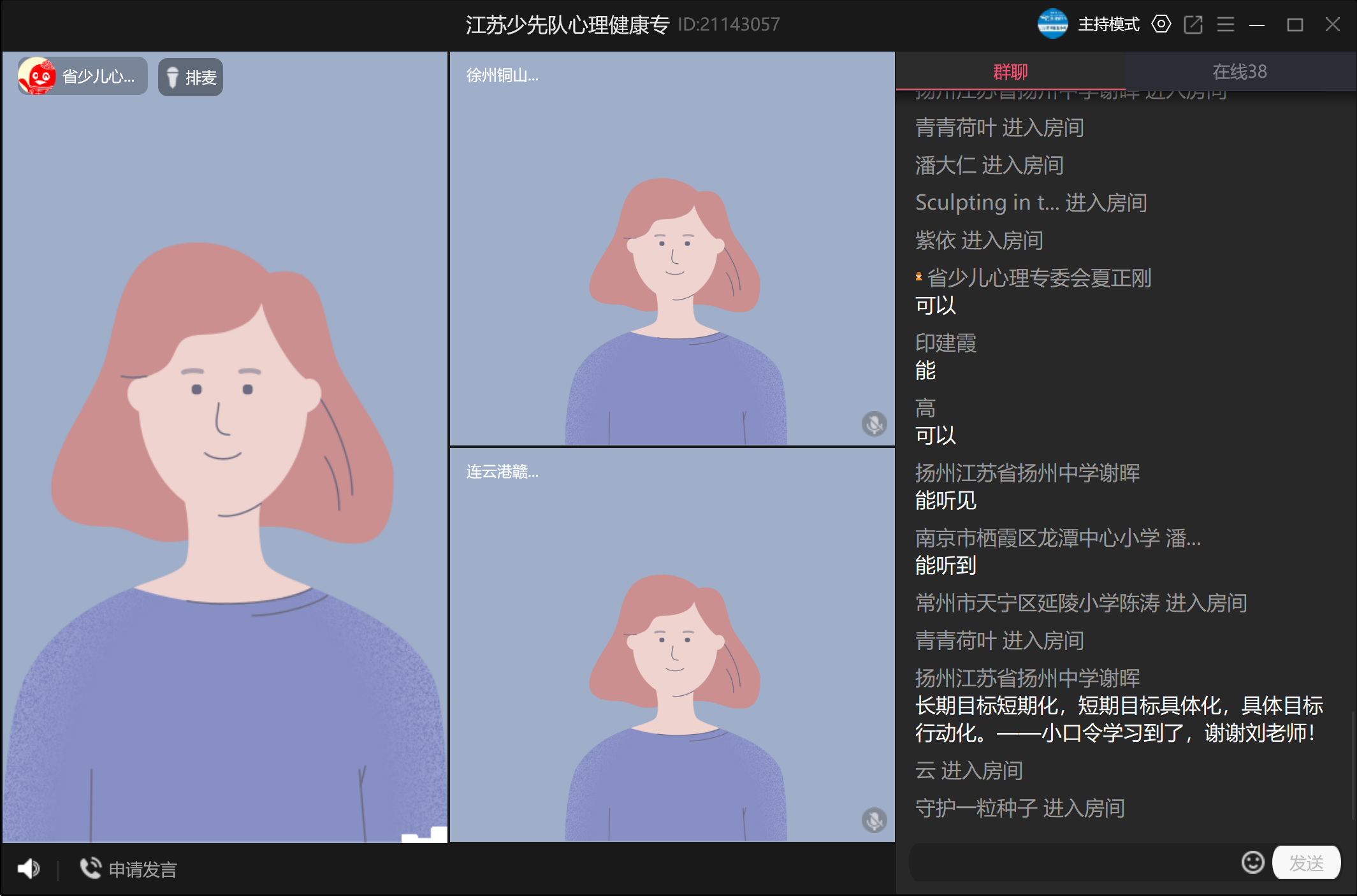Switch to the 在线38 tab
The height and width of the screenshot is (896, 1357).
pos(1239,71)
